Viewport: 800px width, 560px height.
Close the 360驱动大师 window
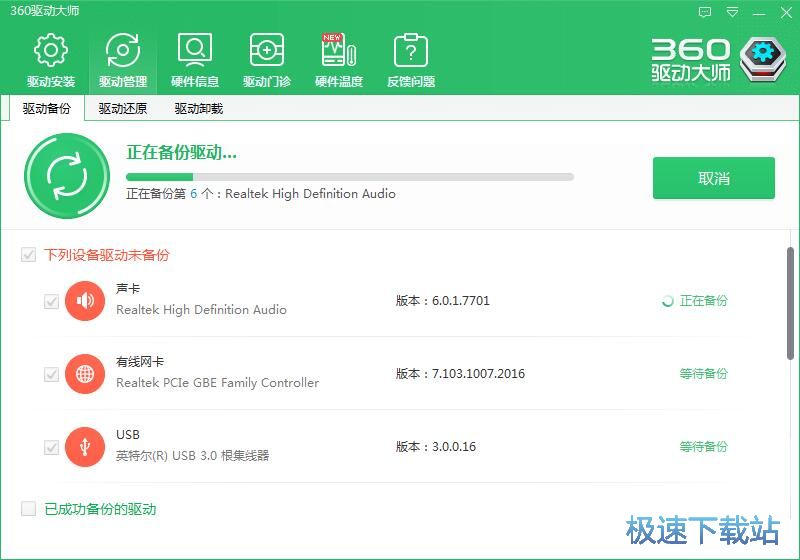click(x=786, y=12)
